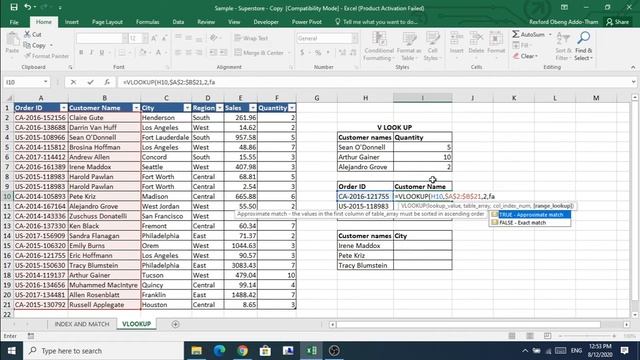
Task: Click the taskbar search box
Action: click(104, 351)
